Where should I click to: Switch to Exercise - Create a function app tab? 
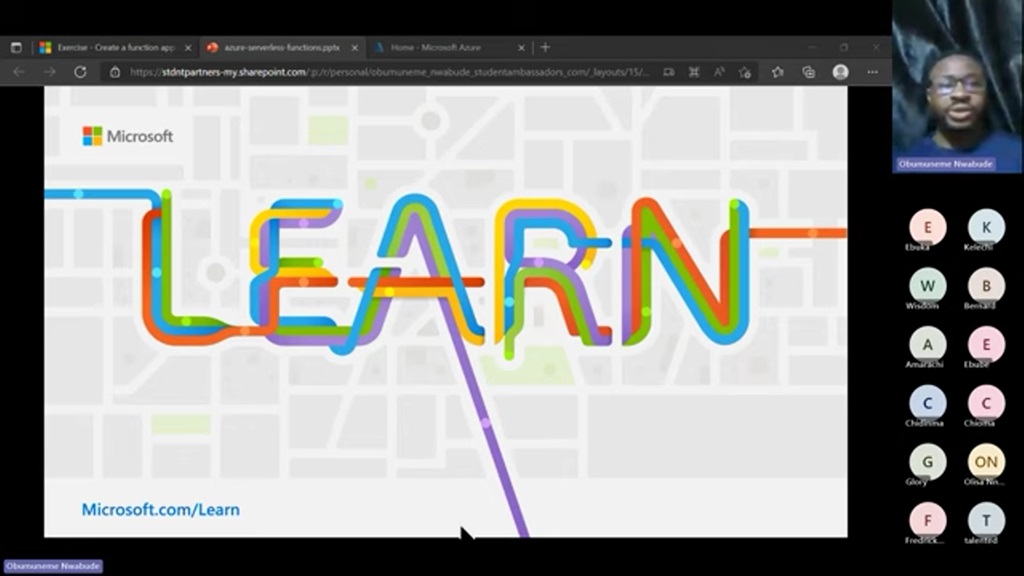coord(116,48)
